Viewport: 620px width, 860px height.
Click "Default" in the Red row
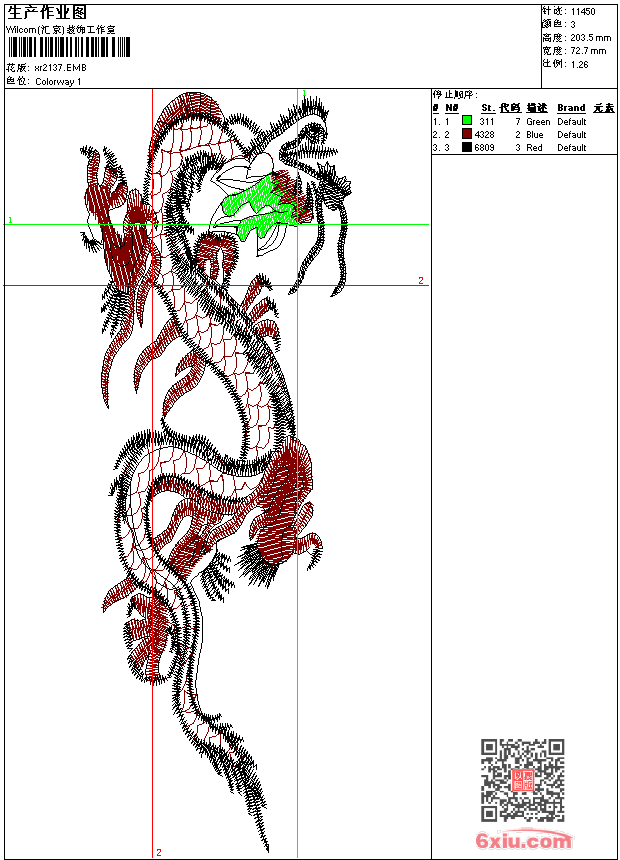572,148
